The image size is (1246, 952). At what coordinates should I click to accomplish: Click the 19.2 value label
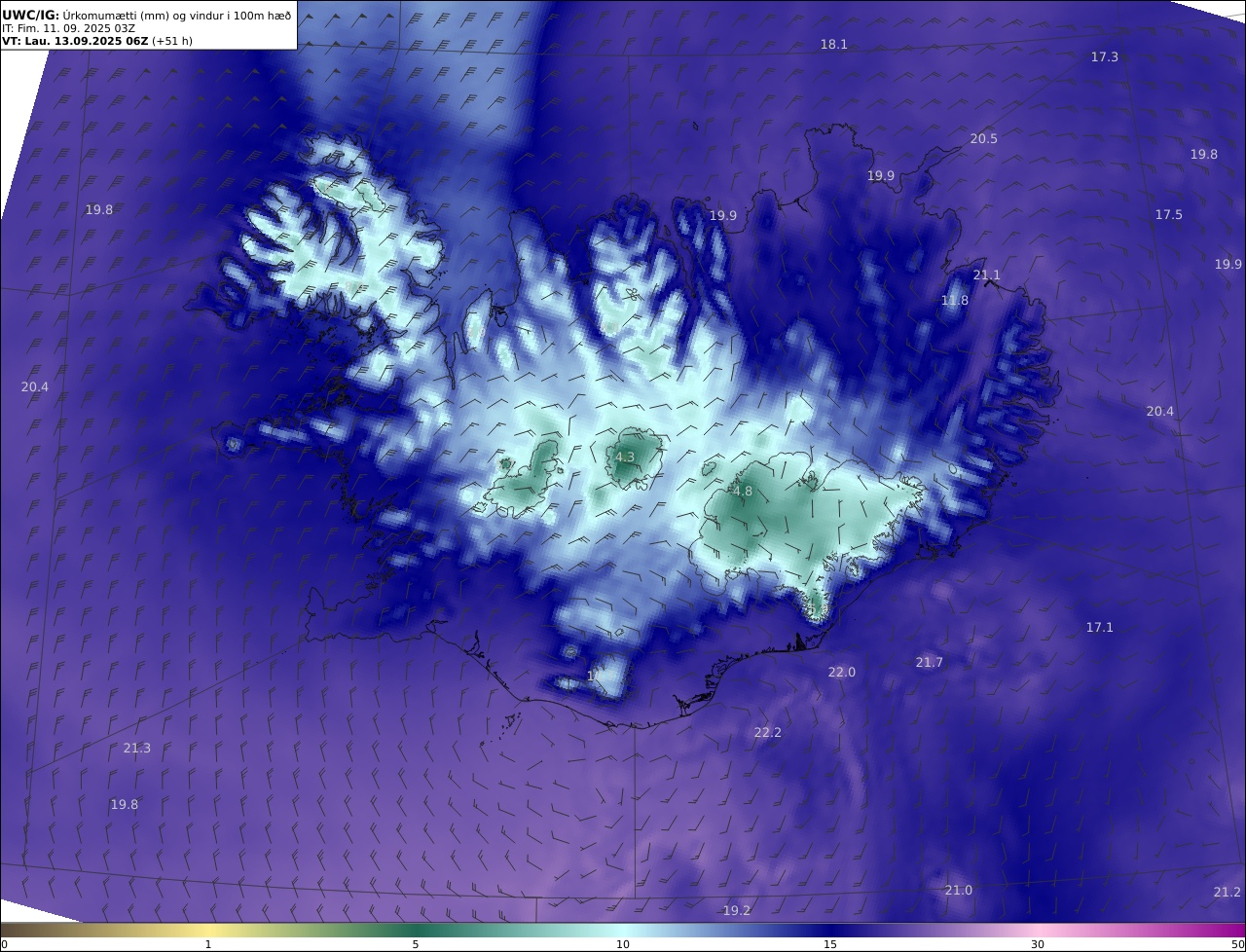click(737, 911)
